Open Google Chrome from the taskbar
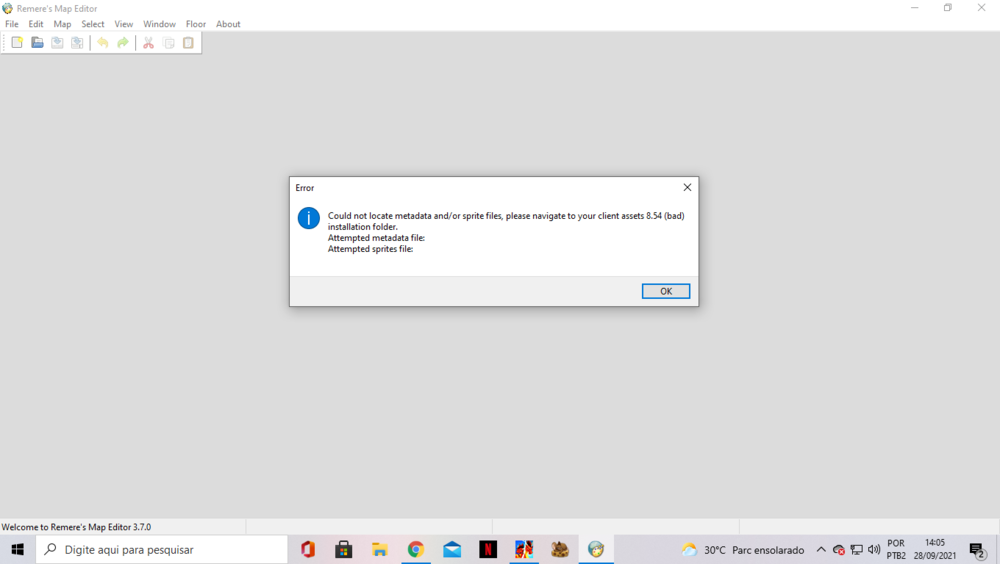1000x564 pixels. click(x=416, y=549)
